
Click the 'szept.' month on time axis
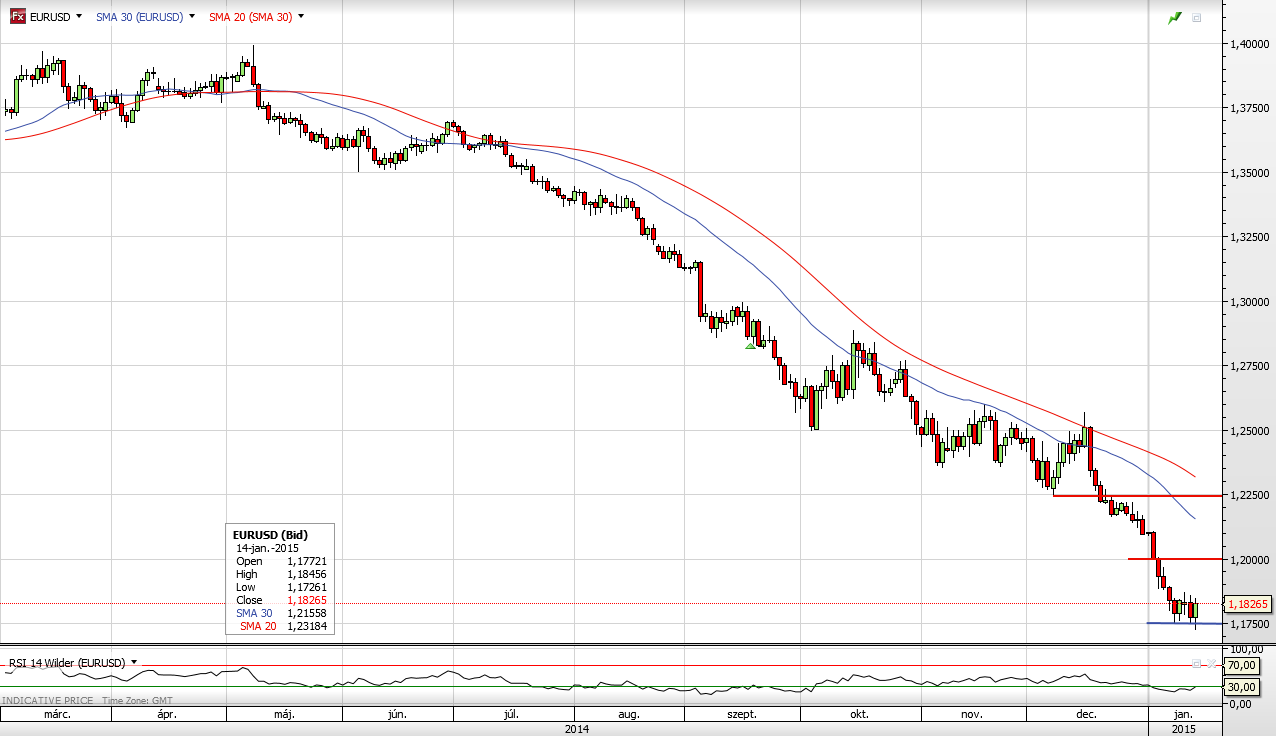[x=742, y=715]
